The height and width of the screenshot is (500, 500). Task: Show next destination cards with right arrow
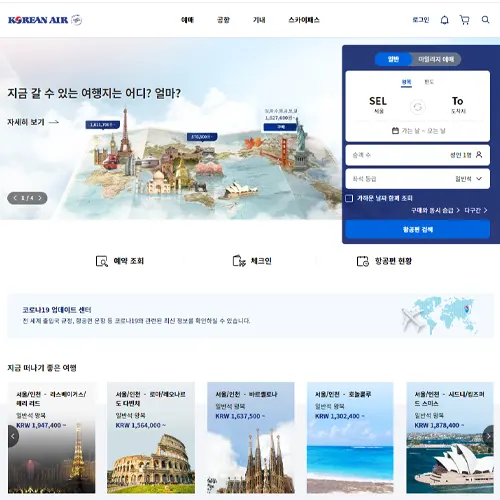click(488, 436)
